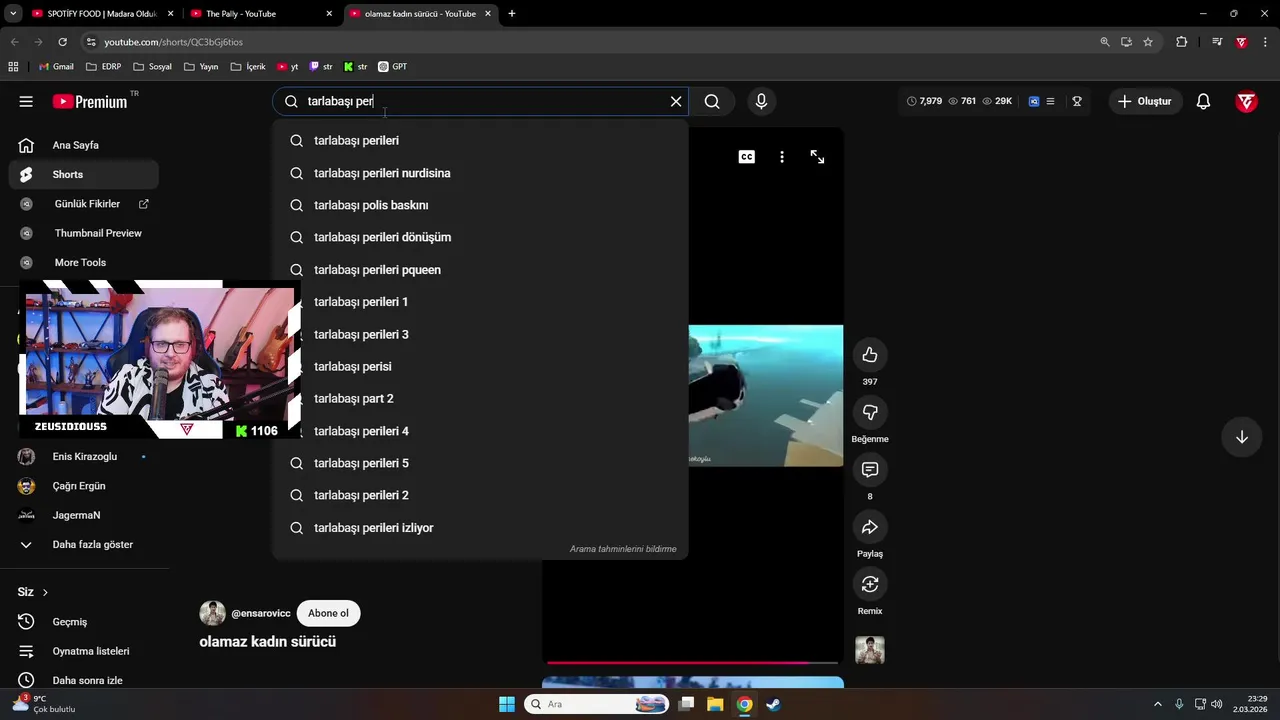
Task: Expand the Siz section chevron
Action: click(x=45, y=592)
